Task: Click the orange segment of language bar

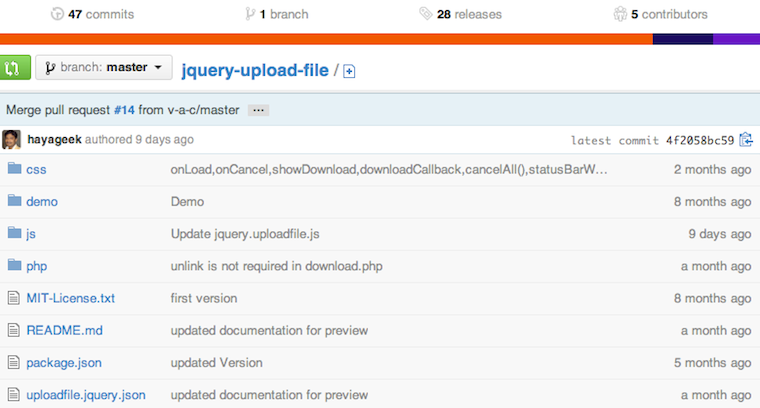Action: [x=326, y=39]
